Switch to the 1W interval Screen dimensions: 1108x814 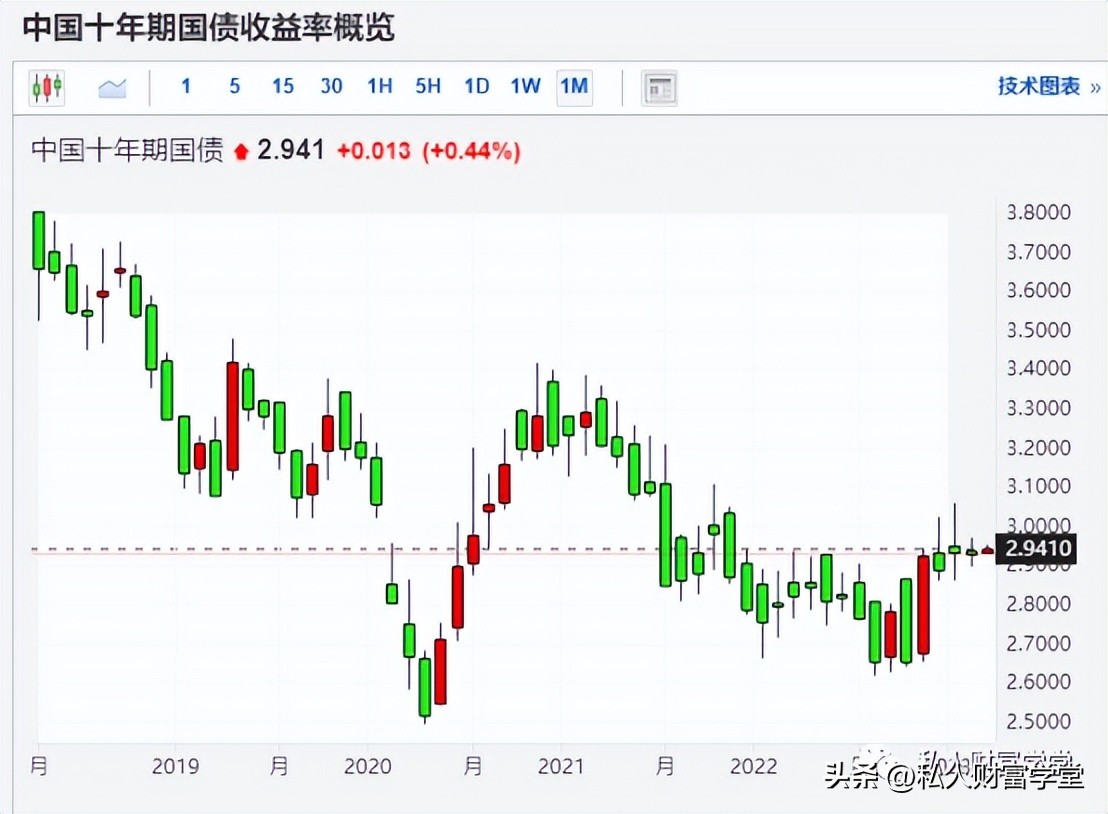(x=524, y=88)
